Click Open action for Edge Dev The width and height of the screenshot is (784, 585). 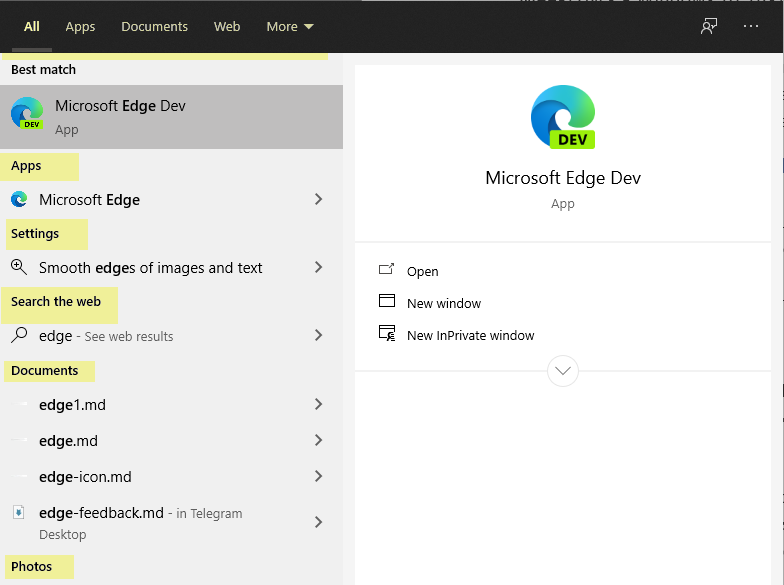coord(422,272)
